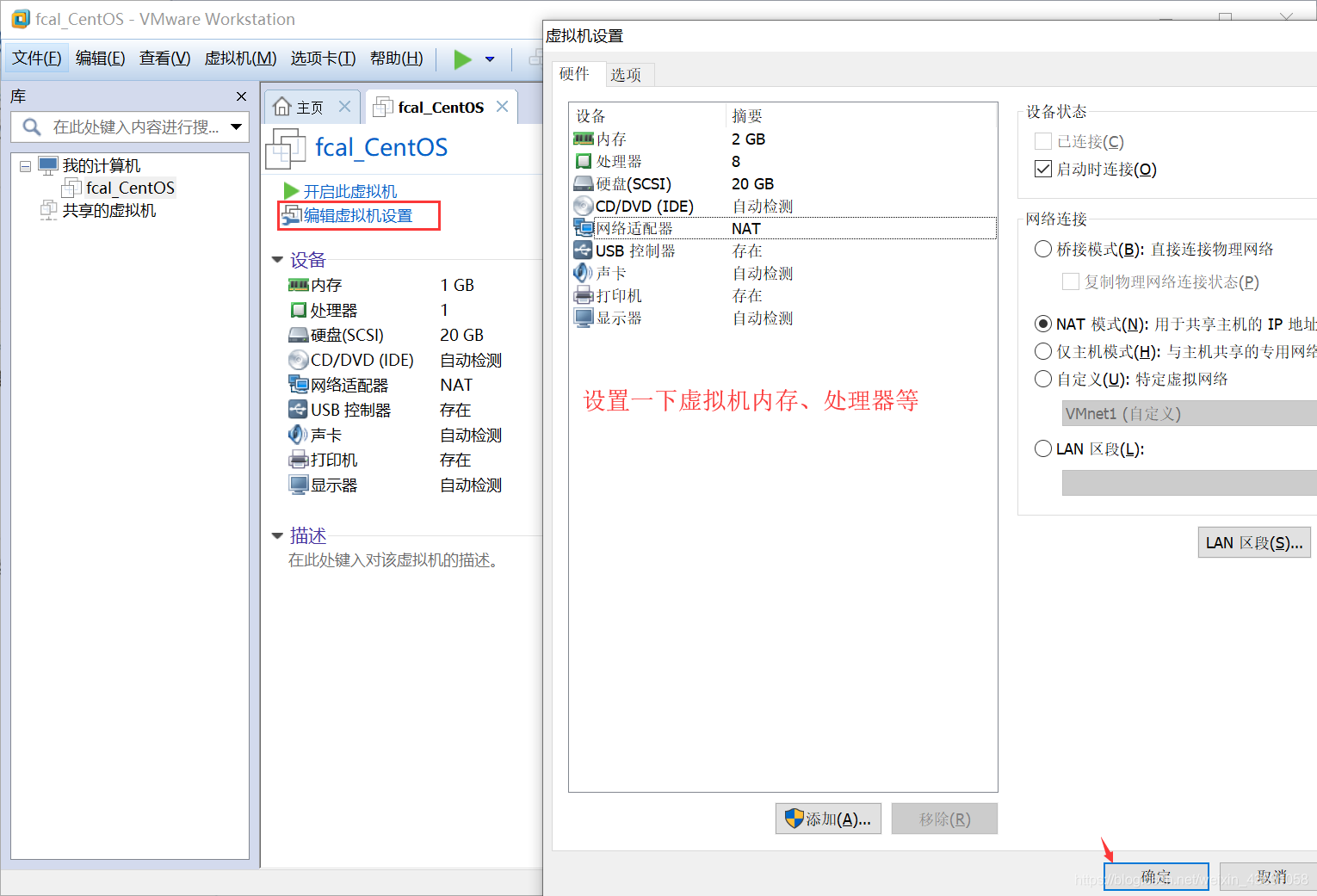Click the 声卡 speaker icon in main window
This screenshot has width=1317, height=896.
pos(298,435)
